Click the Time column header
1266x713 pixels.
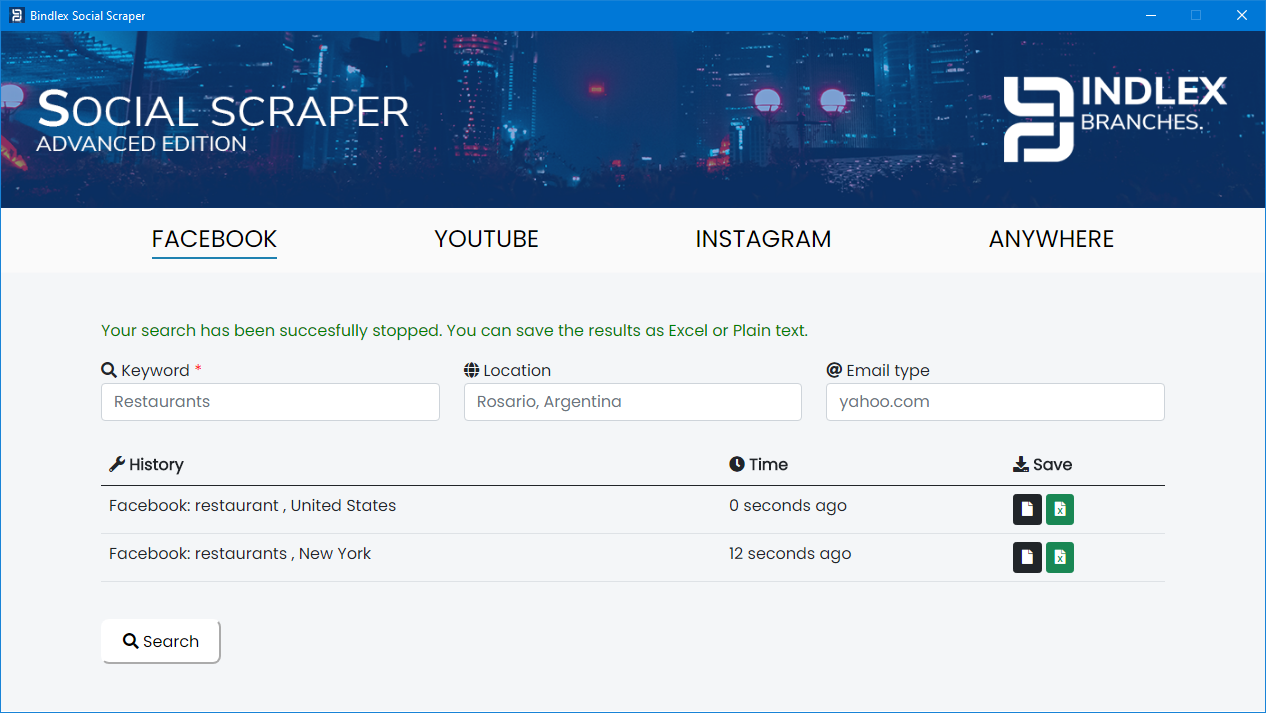[x=759, y=464]
